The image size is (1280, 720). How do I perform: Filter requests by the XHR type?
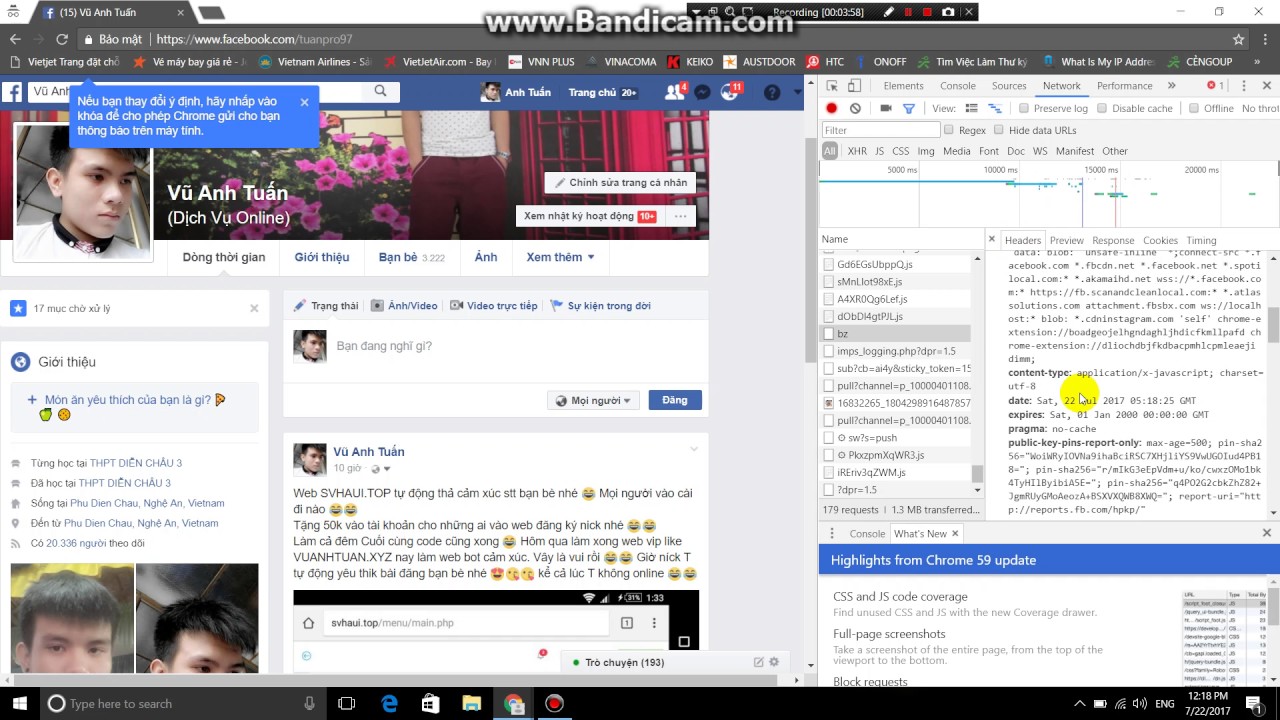tap(857, 151)
